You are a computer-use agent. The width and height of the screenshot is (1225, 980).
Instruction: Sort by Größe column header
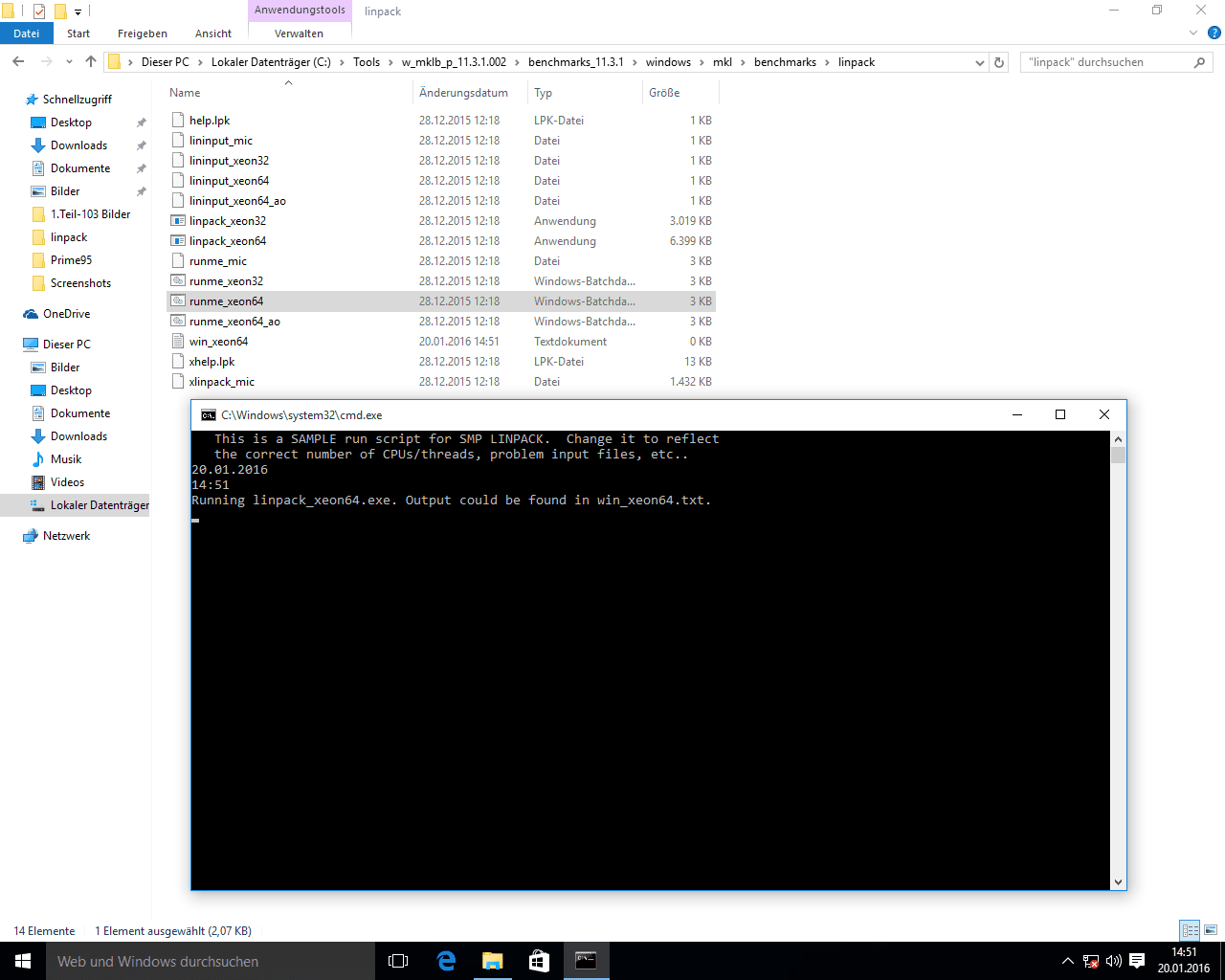(679, 93)
